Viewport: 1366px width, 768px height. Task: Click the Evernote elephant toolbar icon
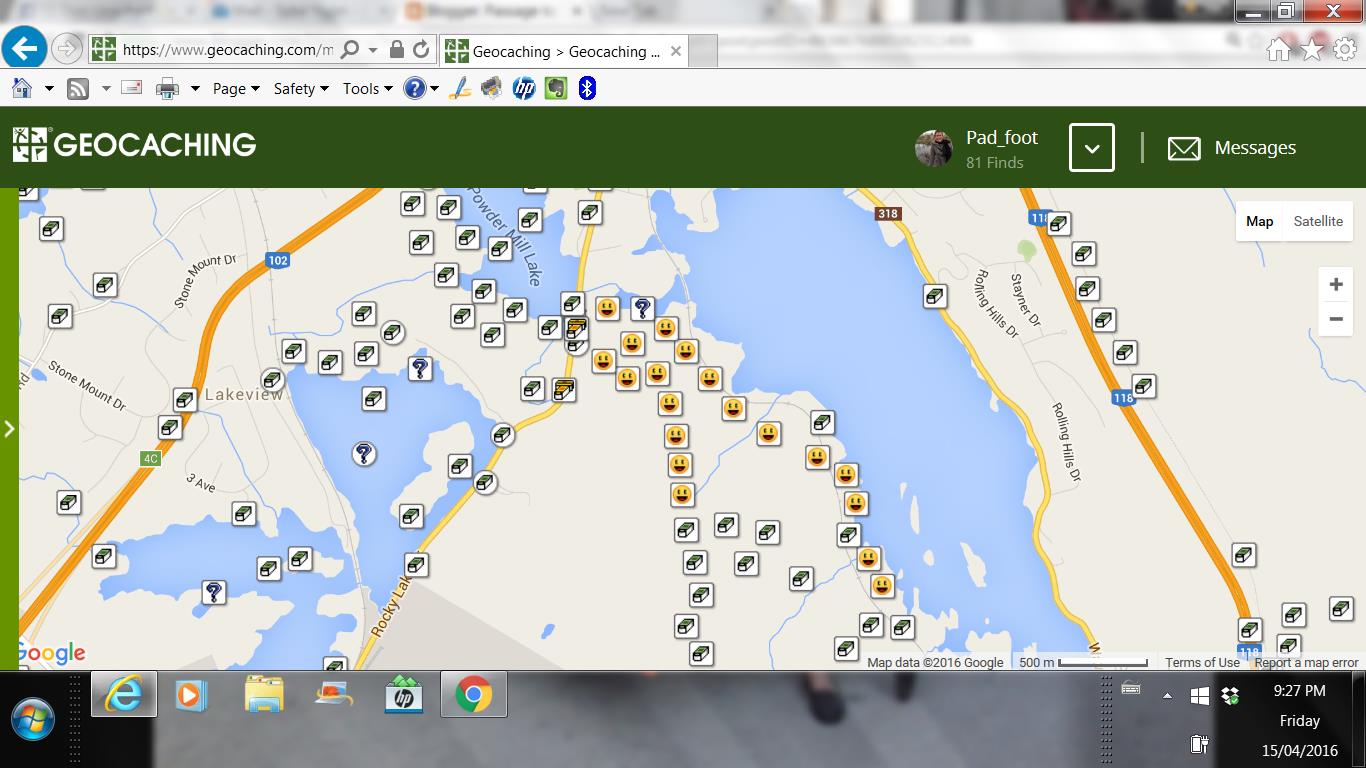tap(556, 89)
